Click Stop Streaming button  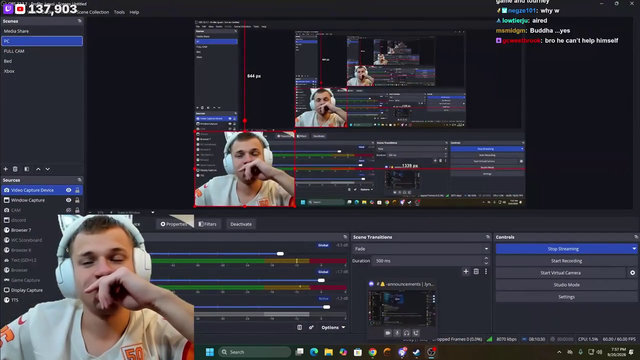point(563,249)
